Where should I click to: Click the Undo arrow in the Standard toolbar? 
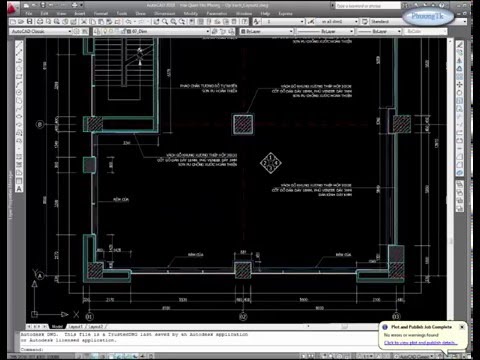(128, 22)
